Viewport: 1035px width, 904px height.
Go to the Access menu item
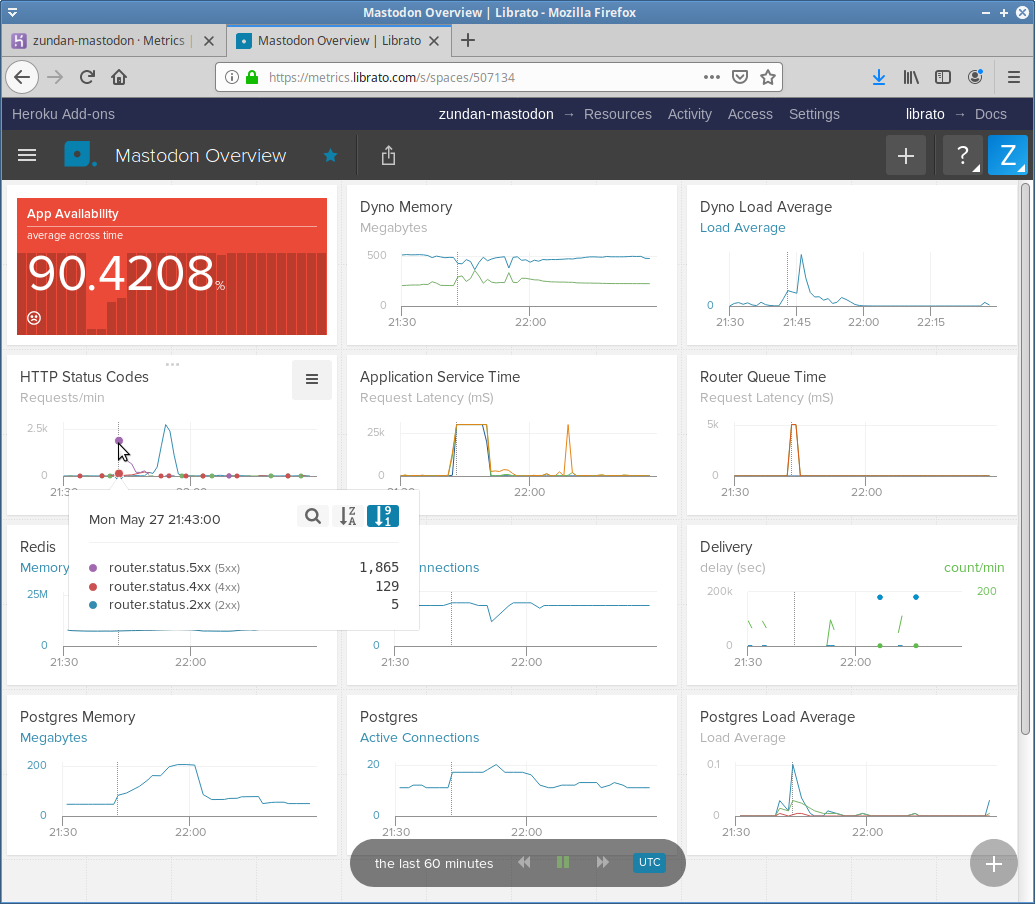point(750,114)
